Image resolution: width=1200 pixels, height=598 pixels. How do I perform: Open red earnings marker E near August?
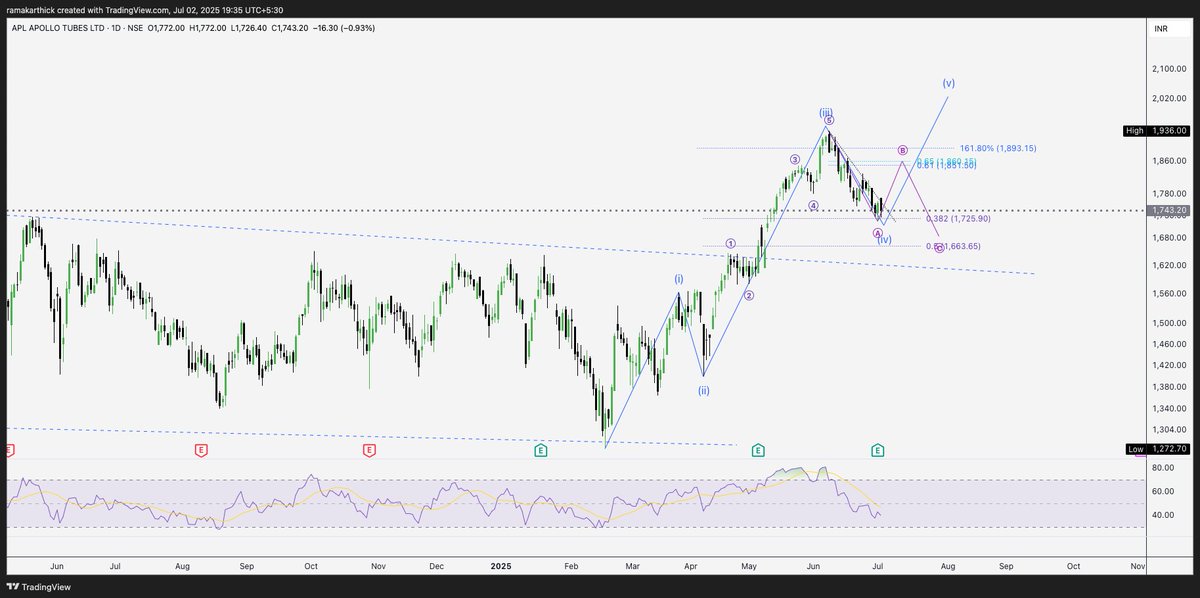click(x=202, y=451)
